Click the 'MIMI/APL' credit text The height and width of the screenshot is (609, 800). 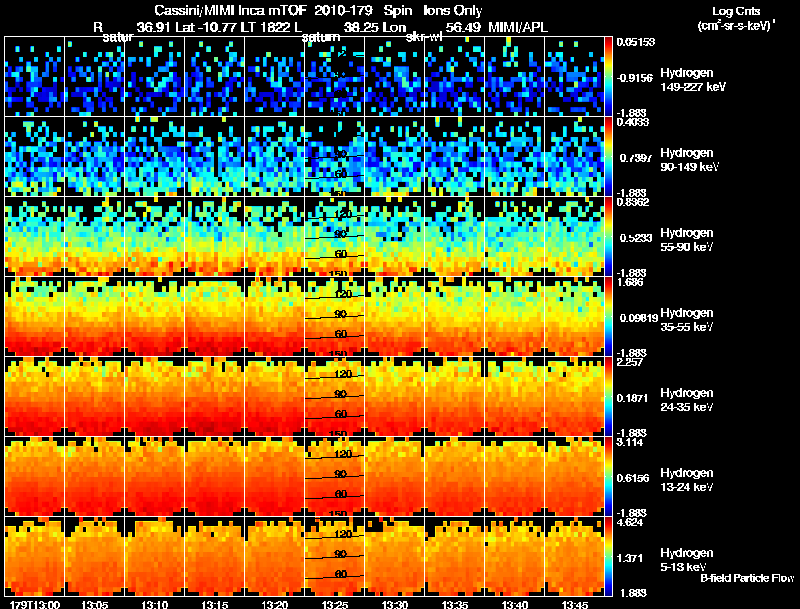click(518, 27)
